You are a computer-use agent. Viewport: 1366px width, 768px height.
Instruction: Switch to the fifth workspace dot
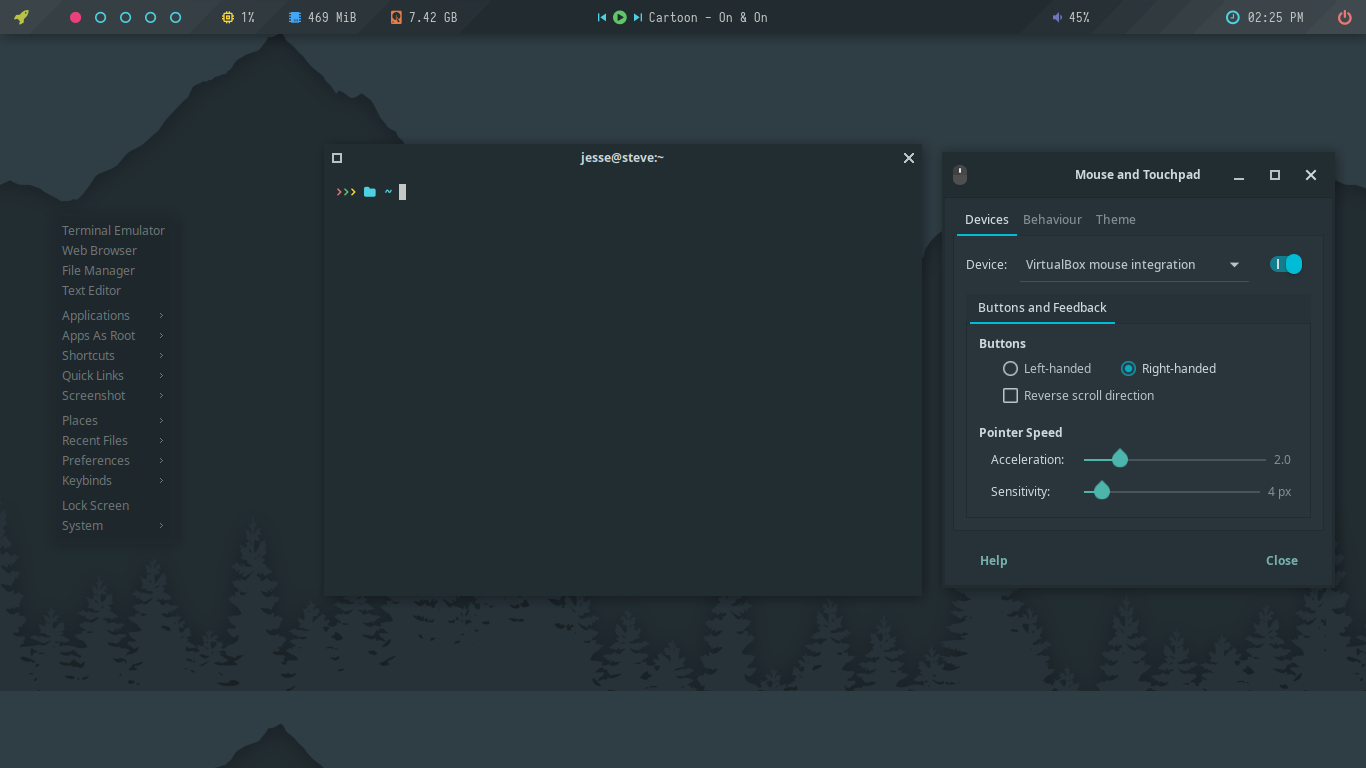[x=176, y=18]
